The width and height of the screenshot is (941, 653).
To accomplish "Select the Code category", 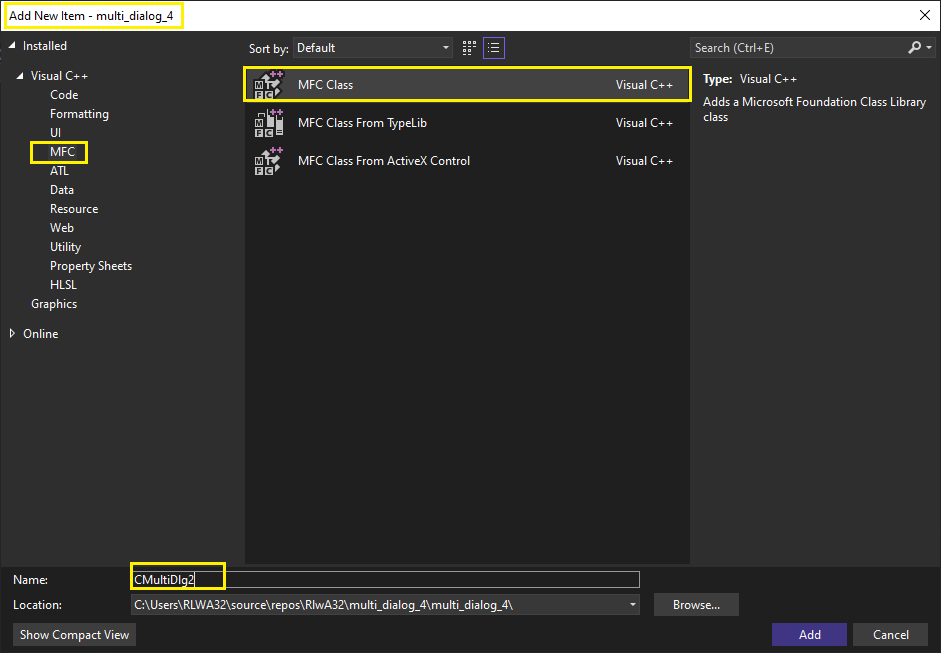I will [x=64, y=95].
